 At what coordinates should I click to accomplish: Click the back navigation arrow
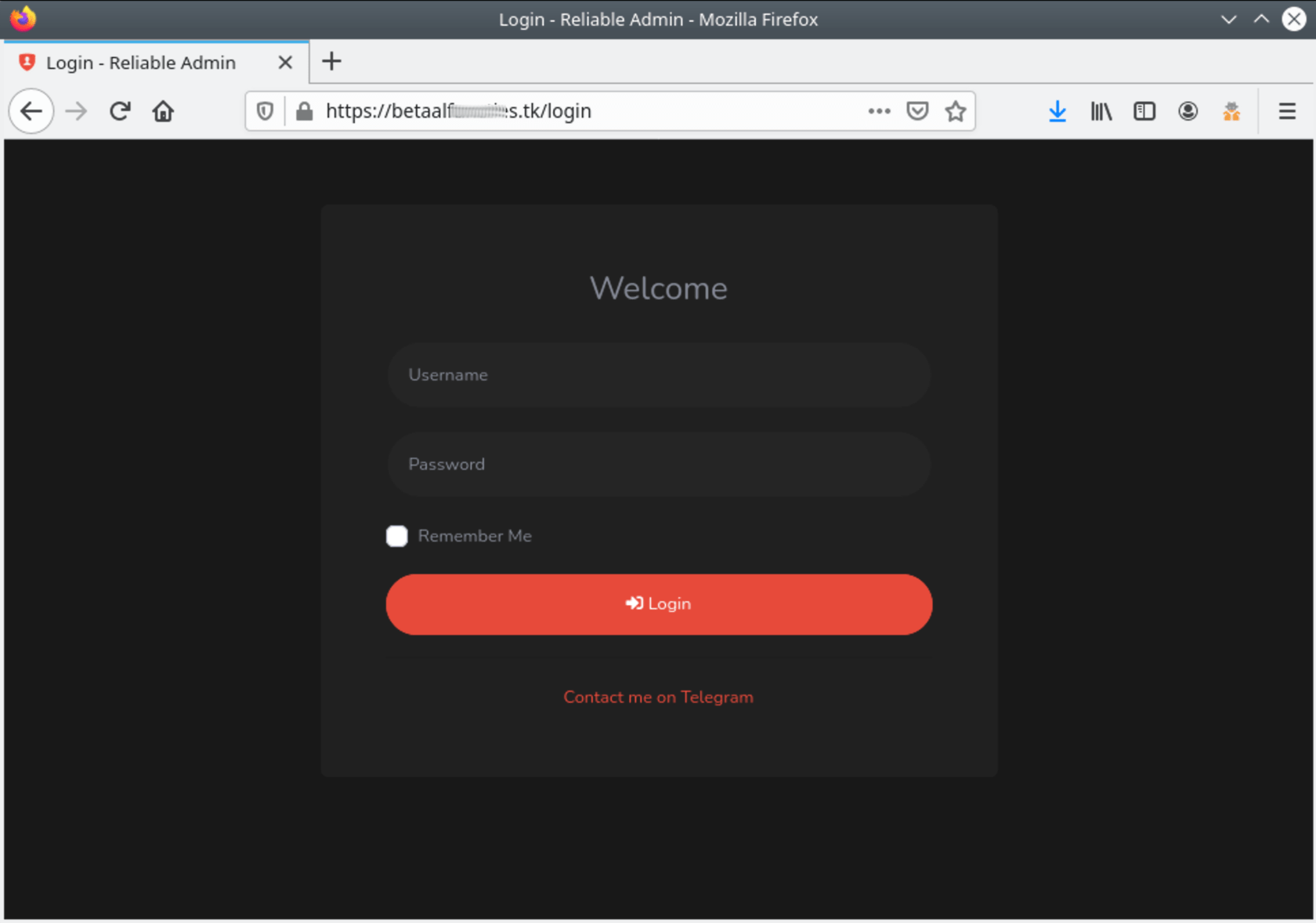(x=31, y=110)
